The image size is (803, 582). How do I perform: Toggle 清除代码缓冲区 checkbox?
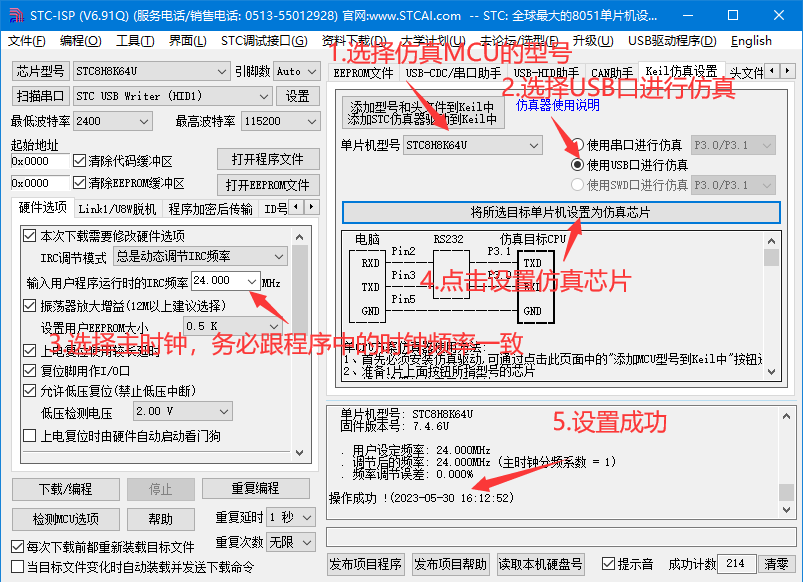tap(79, 161)
